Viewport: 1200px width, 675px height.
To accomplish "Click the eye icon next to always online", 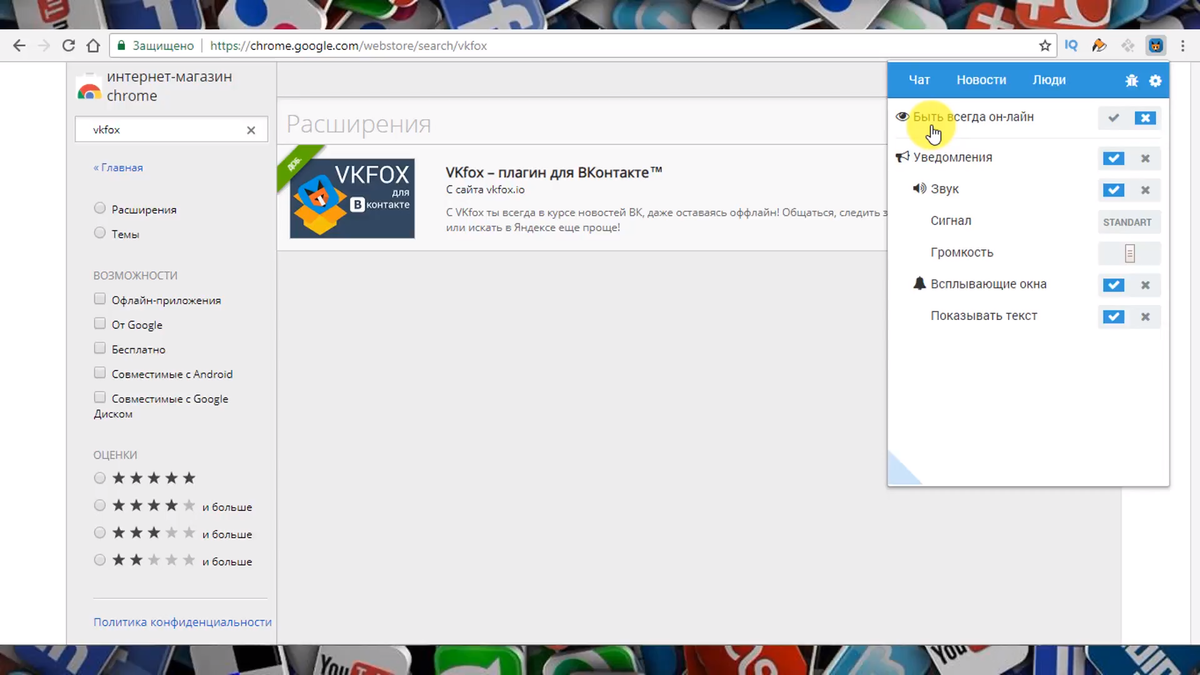I will tap(902, 117).
